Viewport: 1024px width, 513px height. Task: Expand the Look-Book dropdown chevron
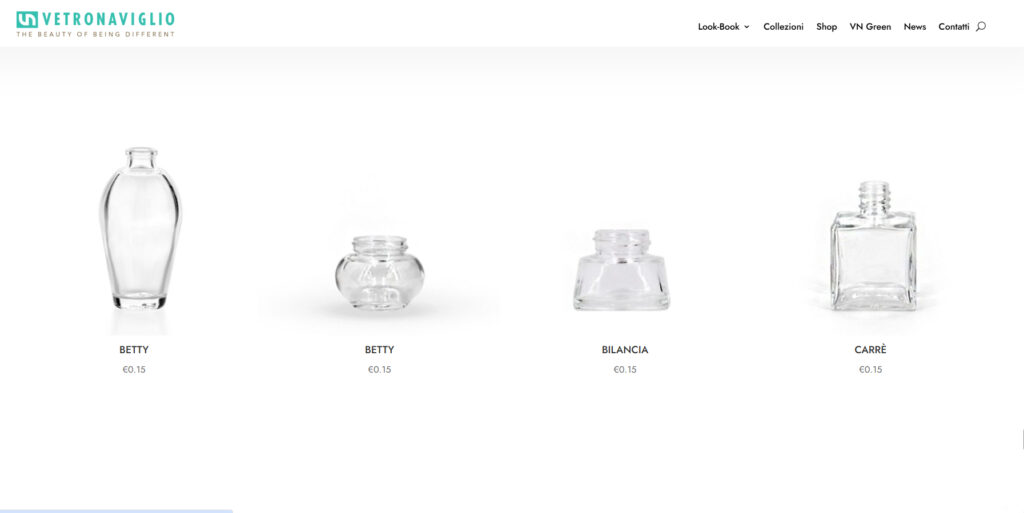coord(746,27)
